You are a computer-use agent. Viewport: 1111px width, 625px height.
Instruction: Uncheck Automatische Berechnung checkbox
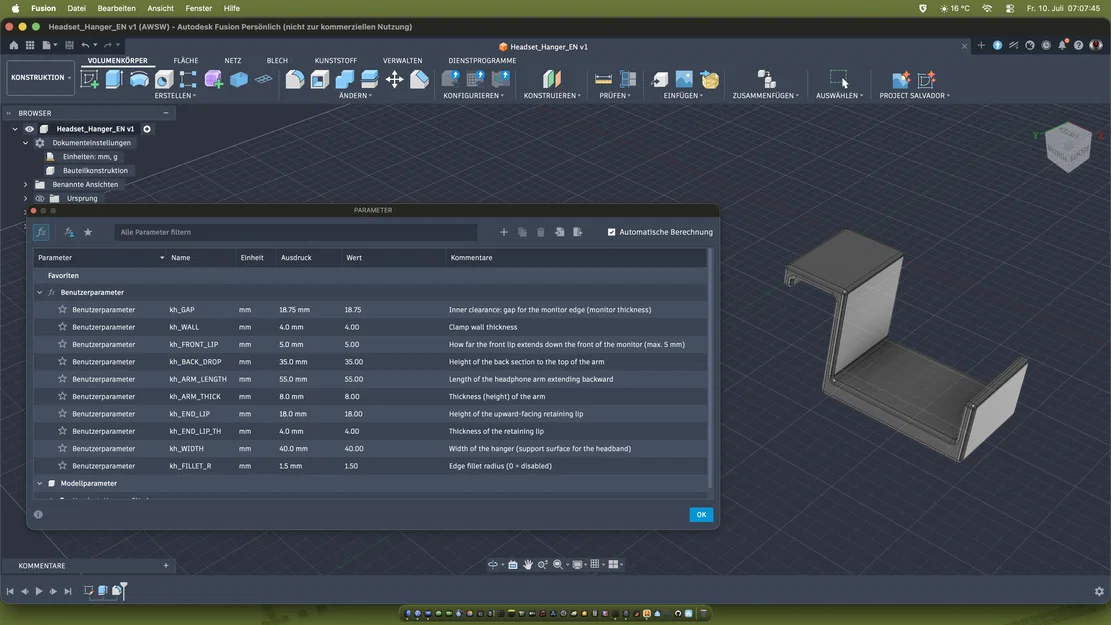click(611, 232)
